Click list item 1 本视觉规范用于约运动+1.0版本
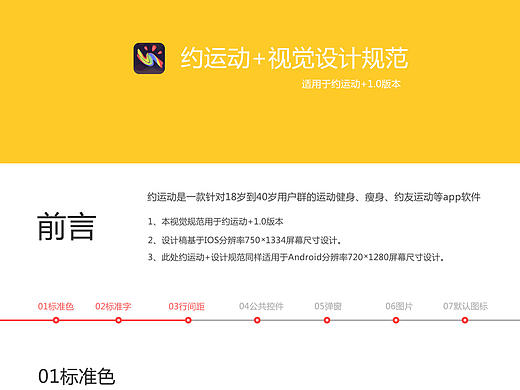This screenshot has height=390, width=520. tap(216, 221)
